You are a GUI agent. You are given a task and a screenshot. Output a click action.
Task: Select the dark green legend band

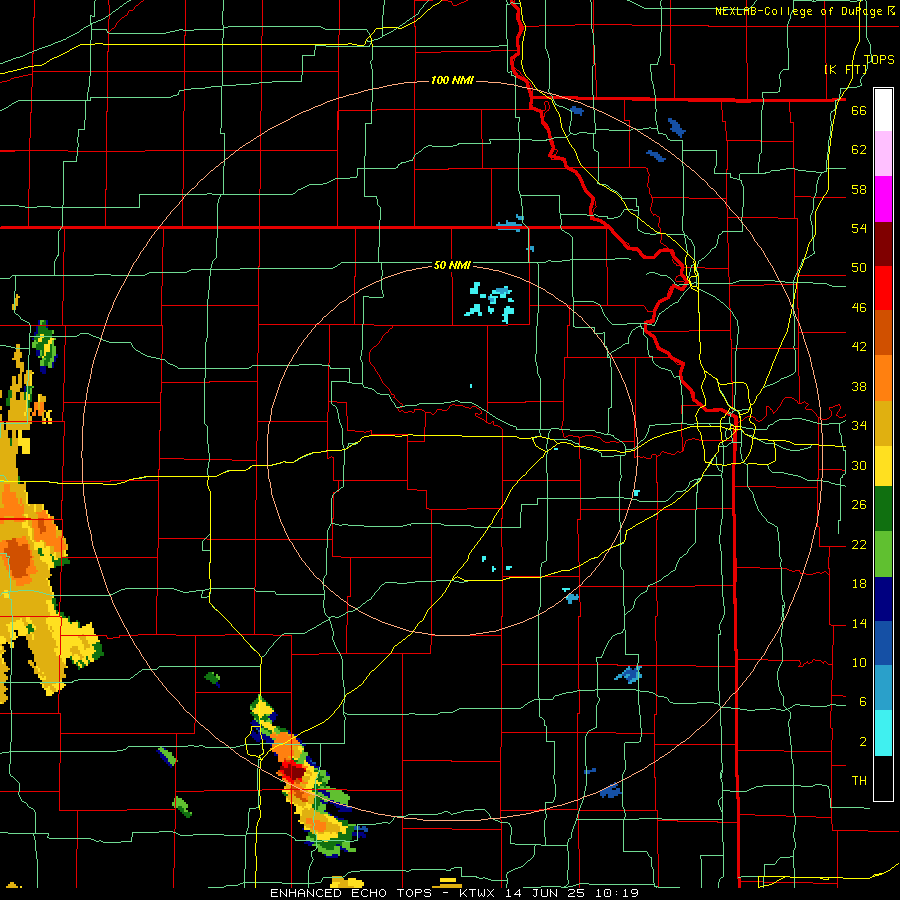(883, 509)
